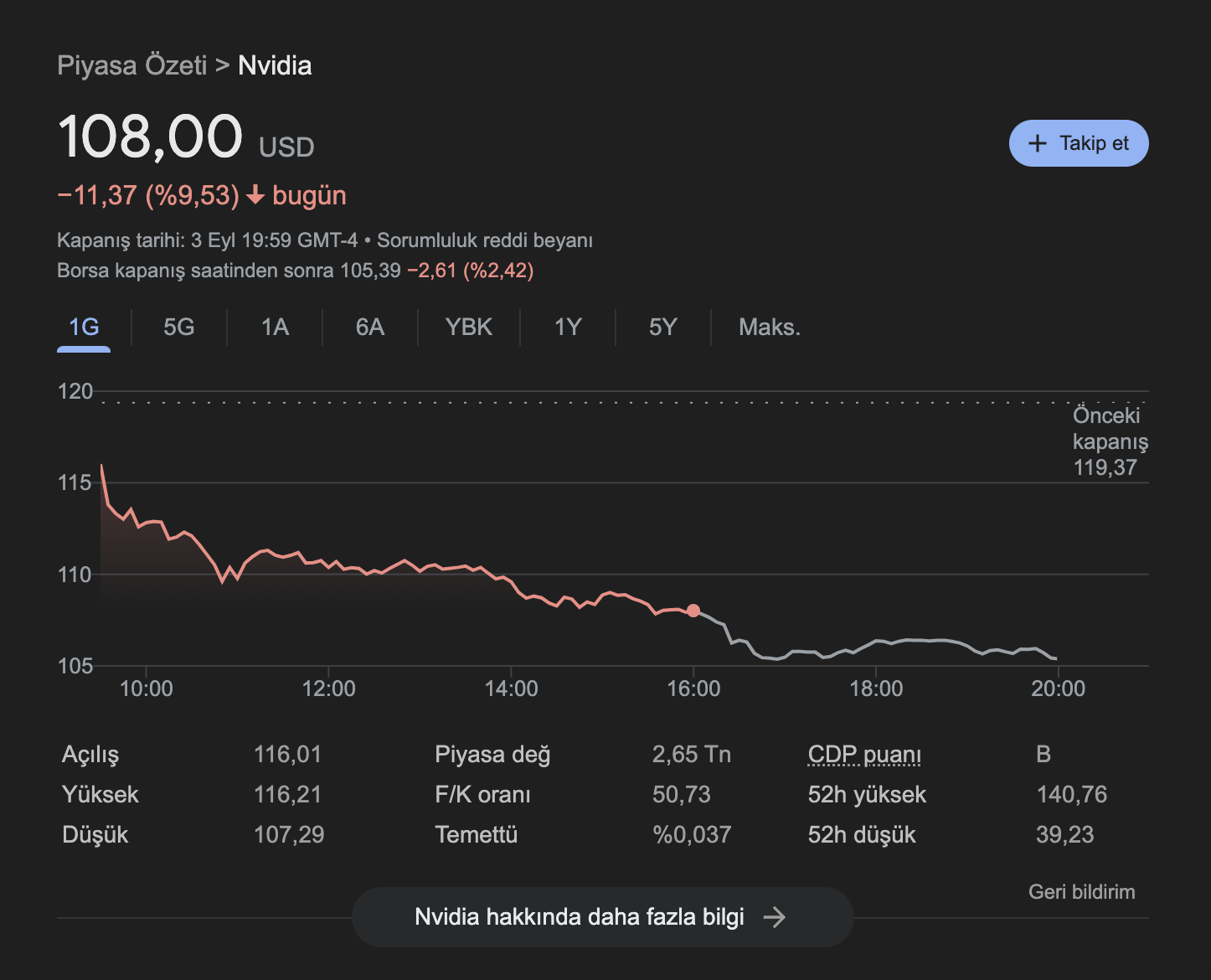Click the 108,00 stock price
The width and height of the screenshot is (1211, 980).
(150, 137)
